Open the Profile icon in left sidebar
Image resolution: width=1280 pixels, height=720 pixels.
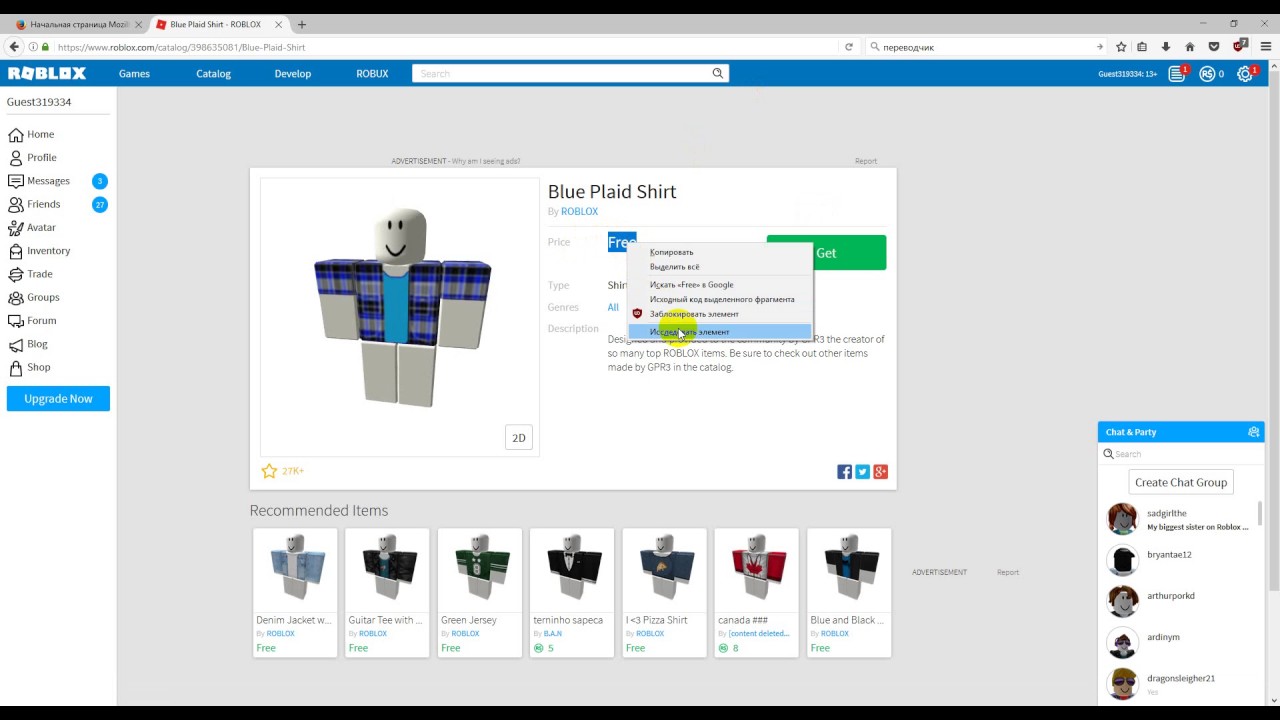pyautogui.click(x=15, y=158)
